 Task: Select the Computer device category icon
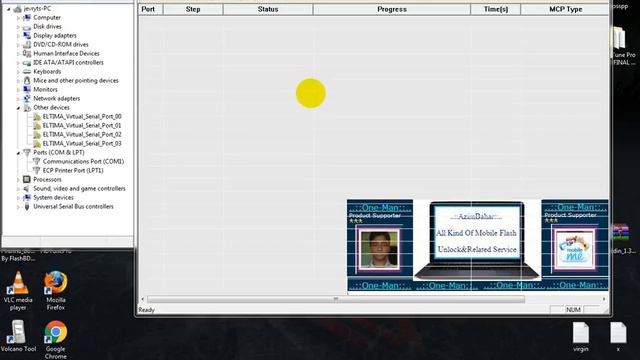coord(27,18)
